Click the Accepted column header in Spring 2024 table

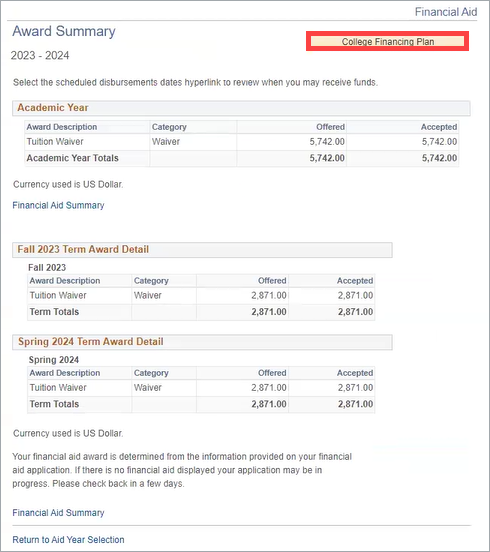point(355,373)
